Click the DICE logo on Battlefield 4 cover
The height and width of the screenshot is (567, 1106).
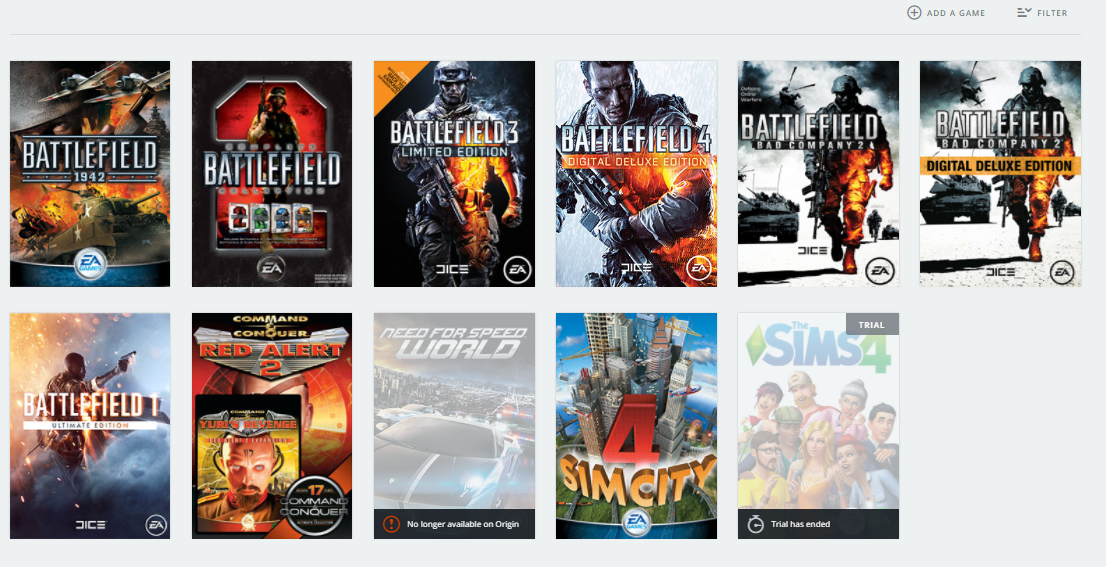[x=636, y=269]
